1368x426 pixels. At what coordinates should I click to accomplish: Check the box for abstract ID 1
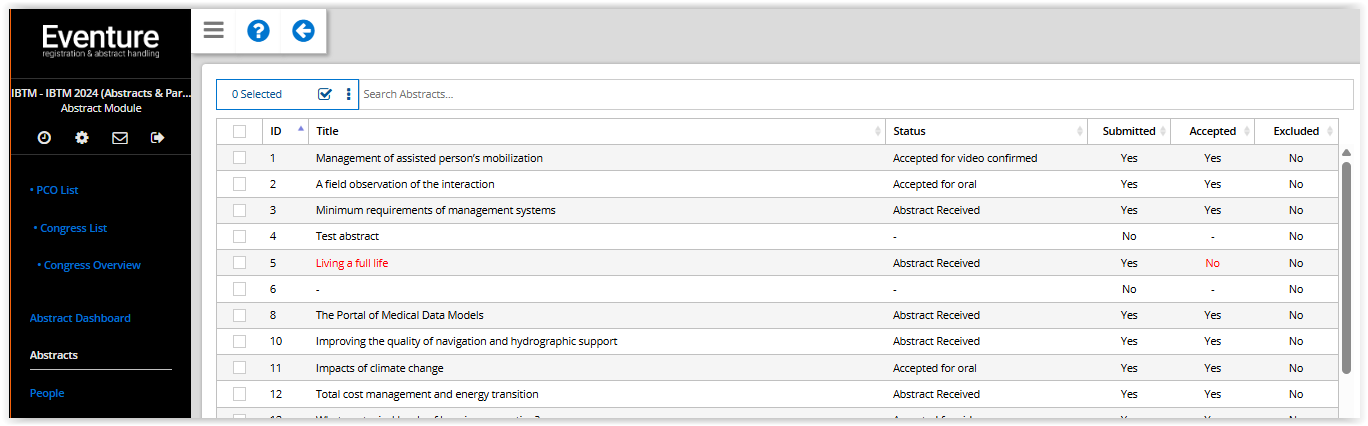click(x=239, y=158)
